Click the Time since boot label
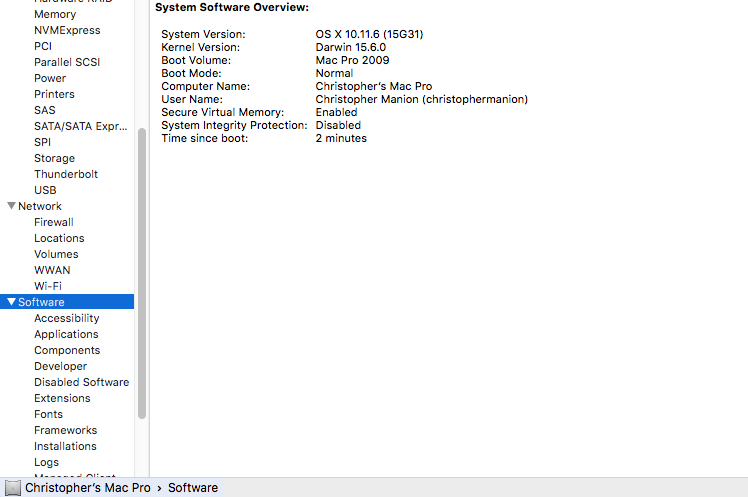This screenshot has width=748, height=497. point(205,138)
